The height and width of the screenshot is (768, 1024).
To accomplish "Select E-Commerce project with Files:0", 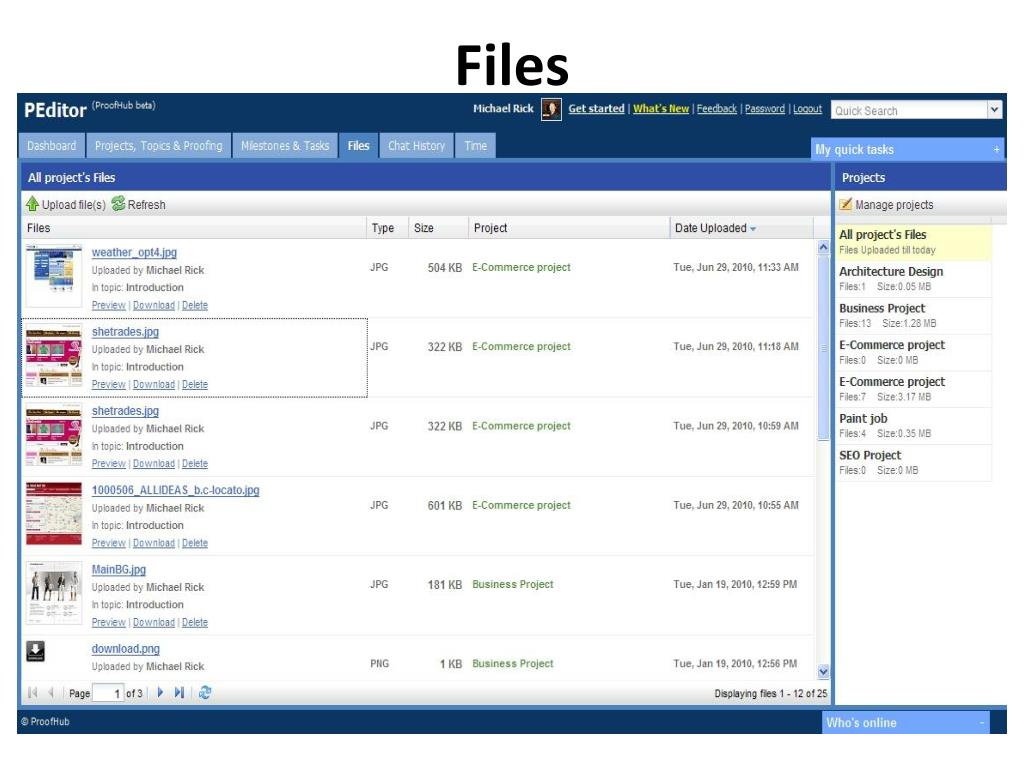I will pyautogui.click(x=914, y=352).
